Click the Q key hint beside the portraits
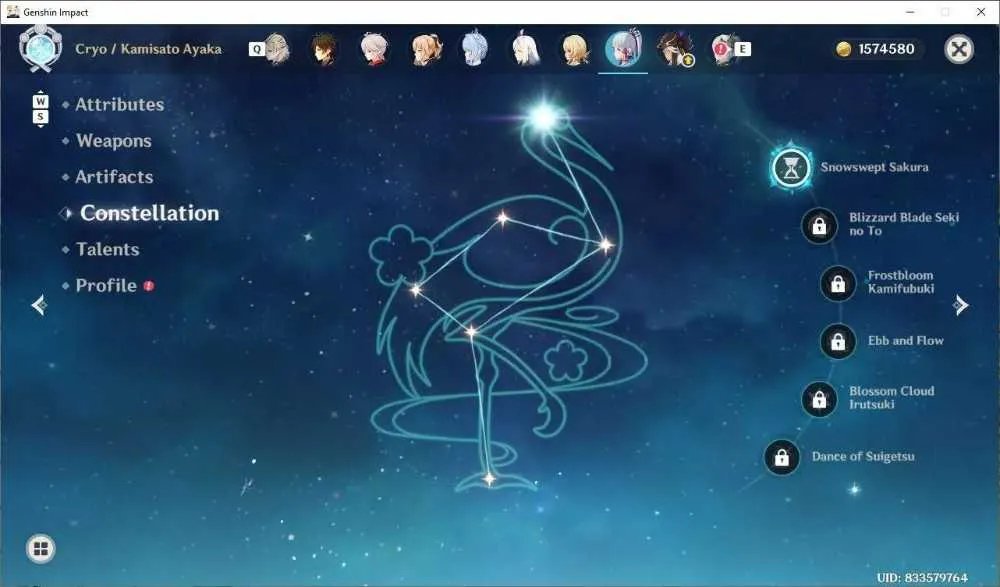The image size is (1000, 587). 256,49
